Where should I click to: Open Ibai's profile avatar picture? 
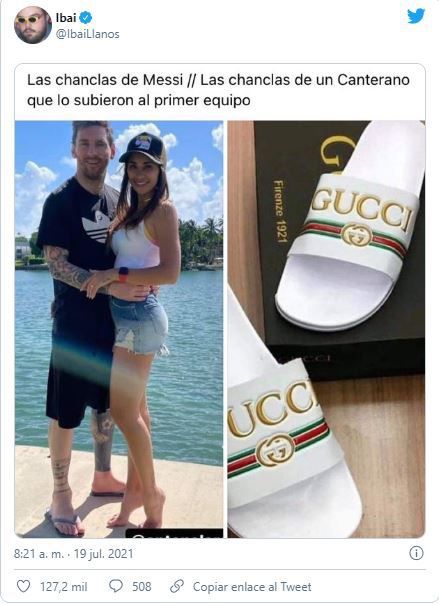(33, 25)
